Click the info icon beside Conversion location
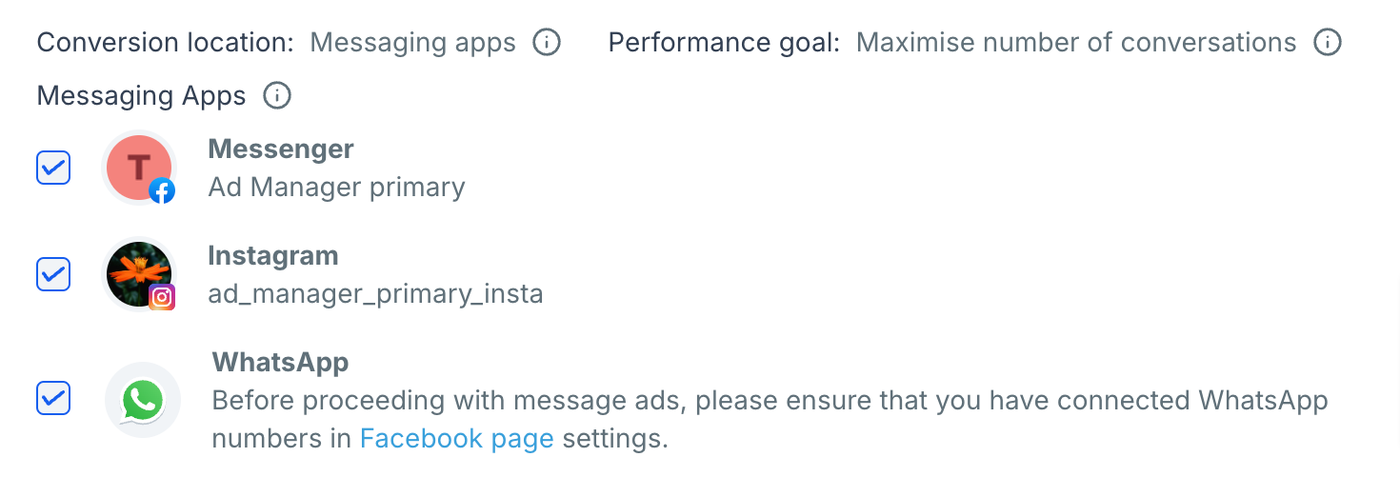Screen dimensions: 1400x497 [546, 43]
